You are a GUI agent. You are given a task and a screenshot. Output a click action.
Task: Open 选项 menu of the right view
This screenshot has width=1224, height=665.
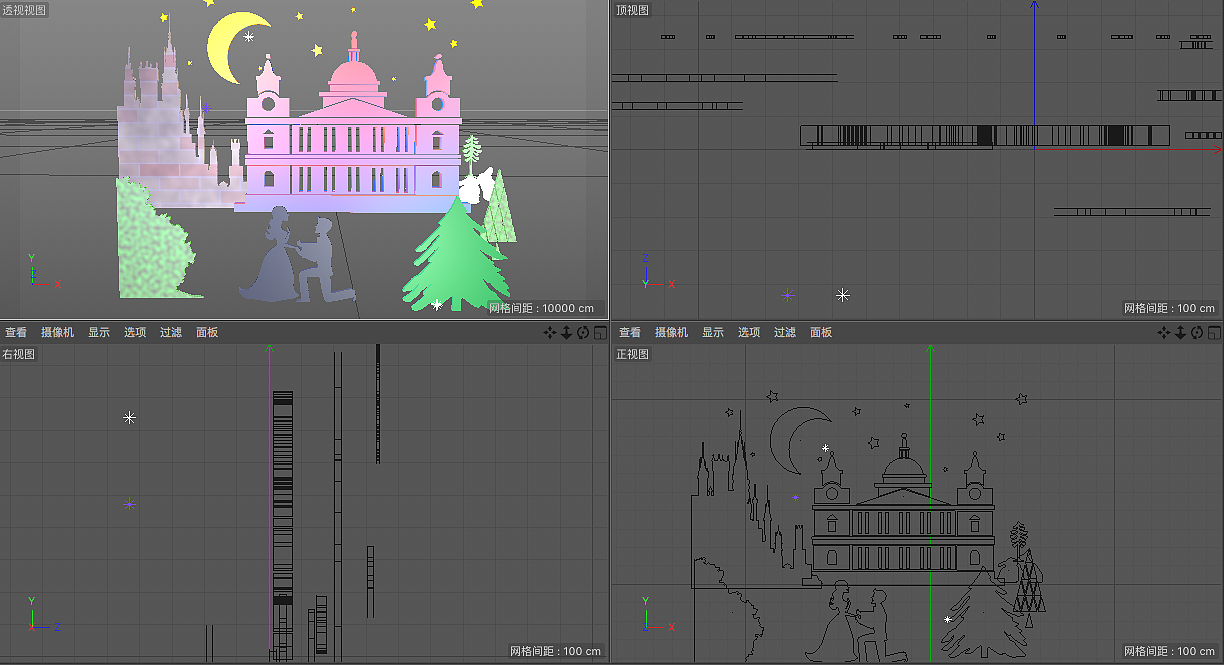click(135, 332)
